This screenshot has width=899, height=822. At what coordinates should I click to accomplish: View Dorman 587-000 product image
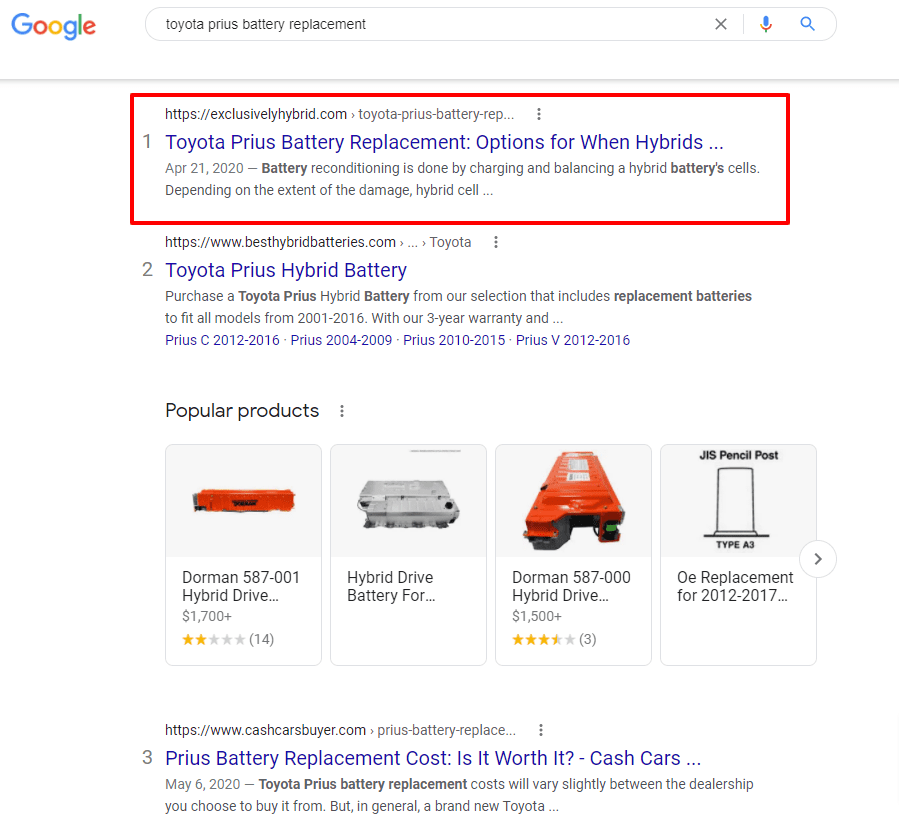(x=573, y=501)
